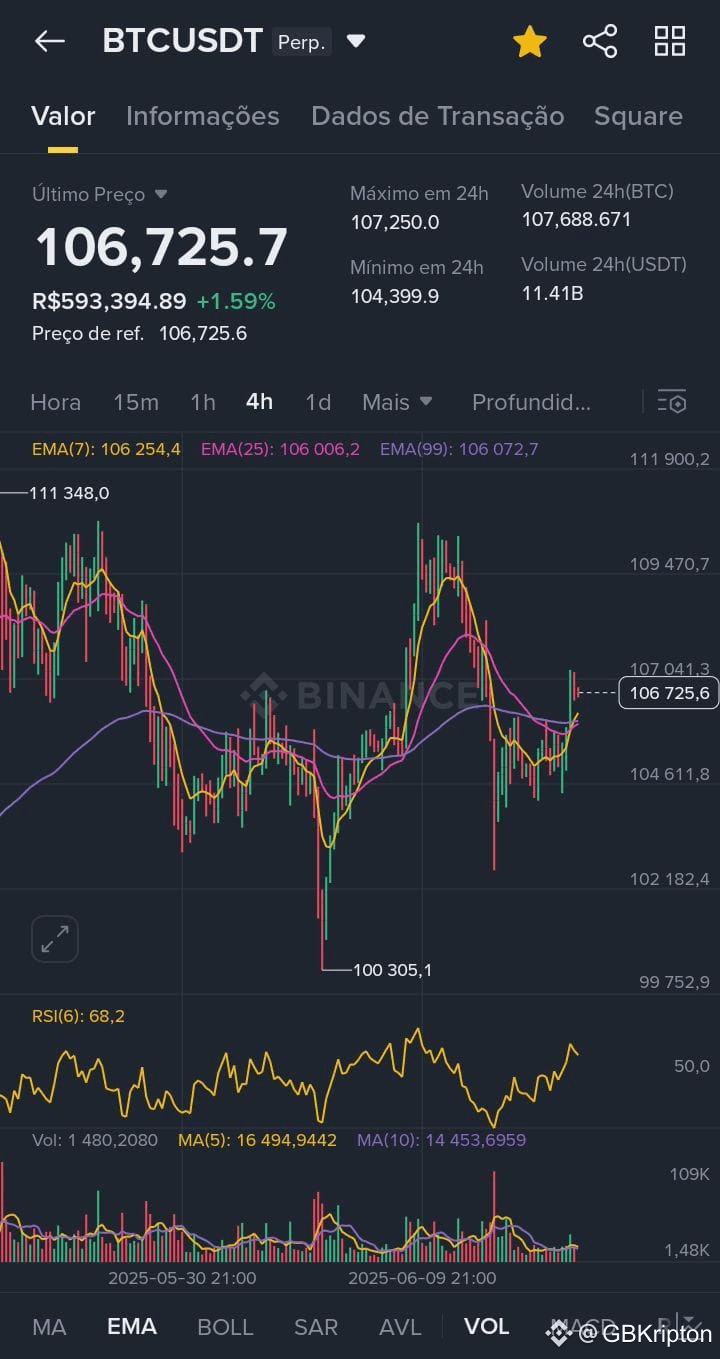Switch to the Dados de Transação tab
This screenshot has width=720, height=1359.
438,116
